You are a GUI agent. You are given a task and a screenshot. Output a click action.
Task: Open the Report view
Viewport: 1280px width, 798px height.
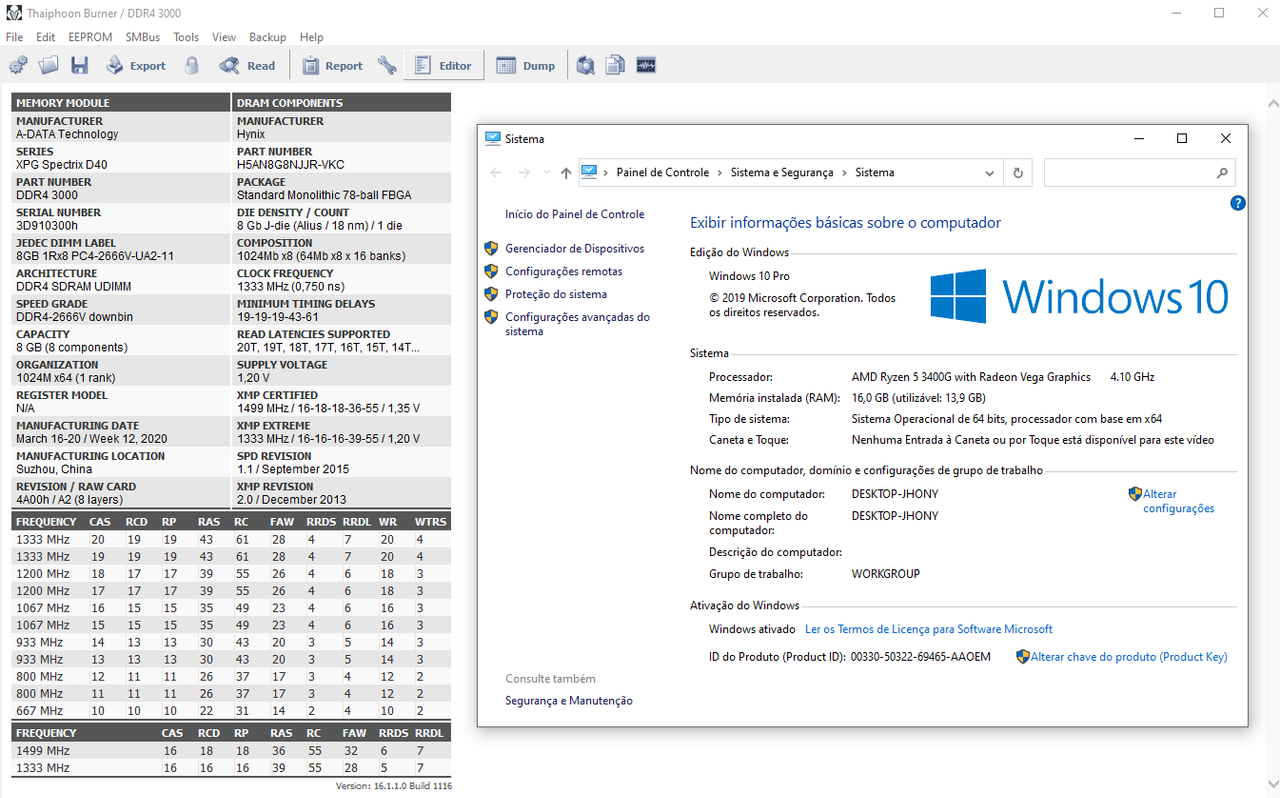pyautogui.click(x=332, y=66)
